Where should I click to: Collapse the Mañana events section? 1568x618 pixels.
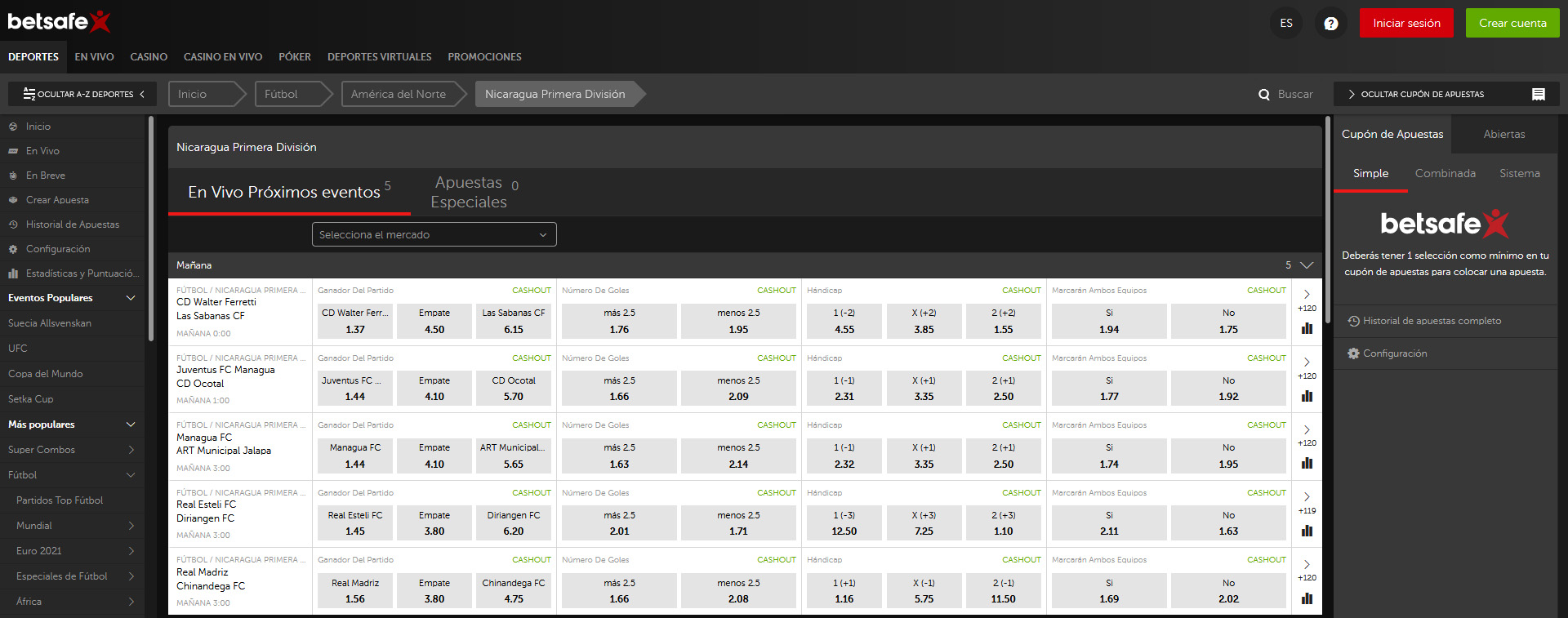coord(1307,265)
